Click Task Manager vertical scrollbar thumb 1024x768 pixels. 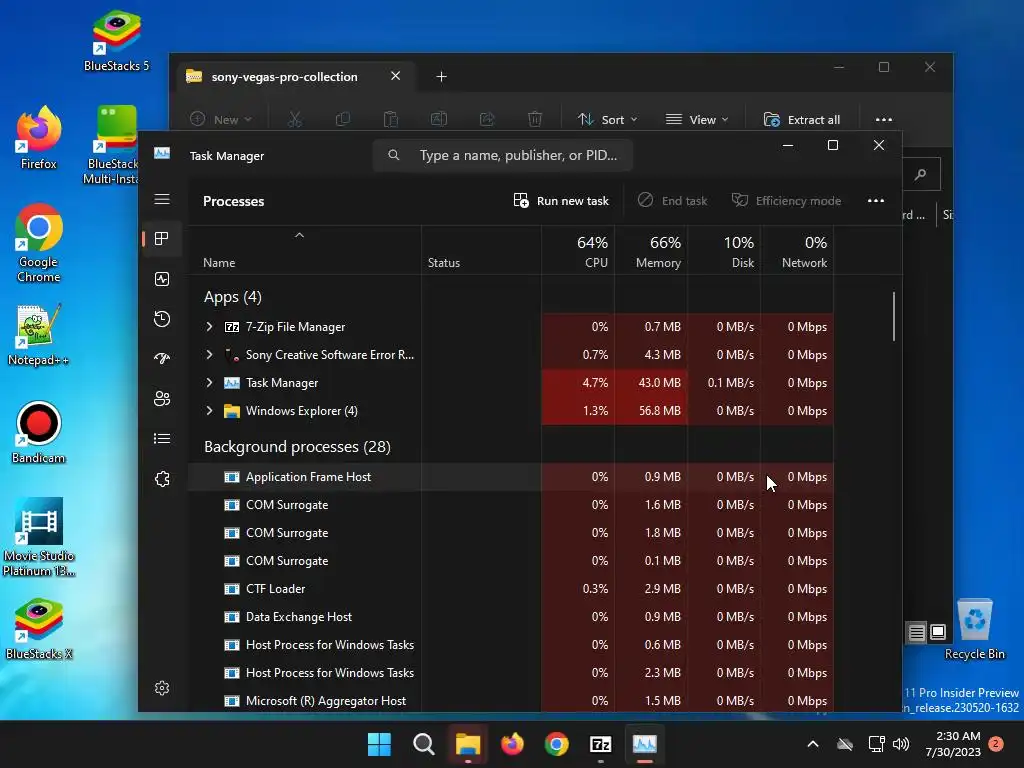click(893, 316)
